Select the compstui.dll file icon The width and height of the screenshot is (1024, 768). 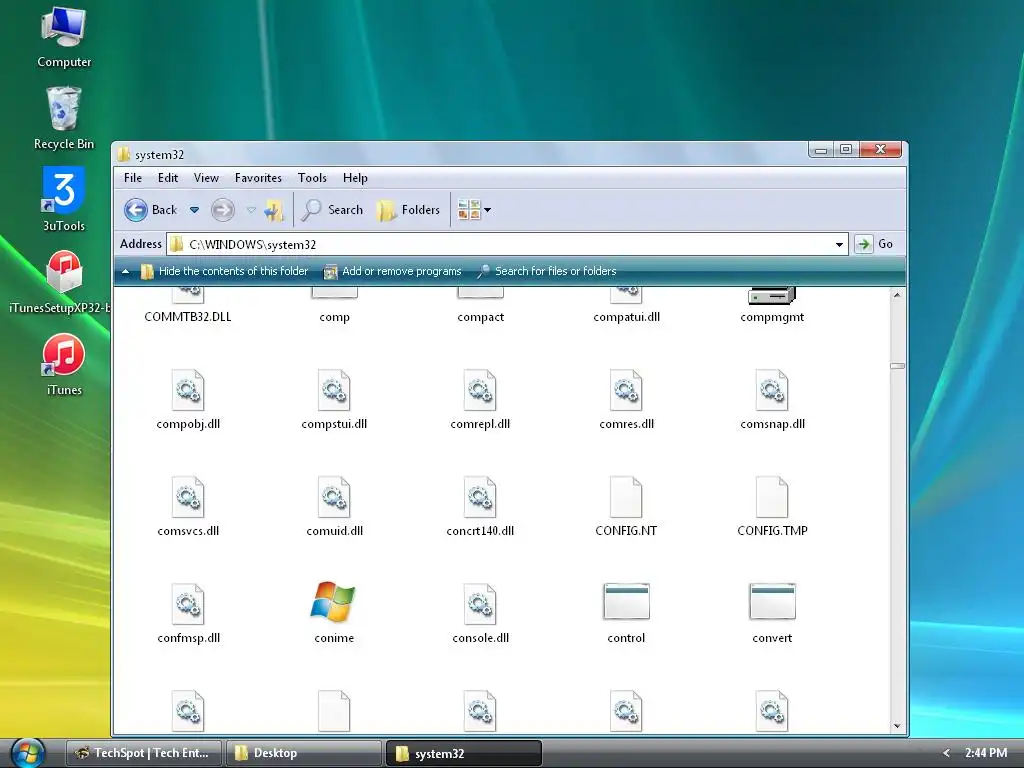coord(334,390)
